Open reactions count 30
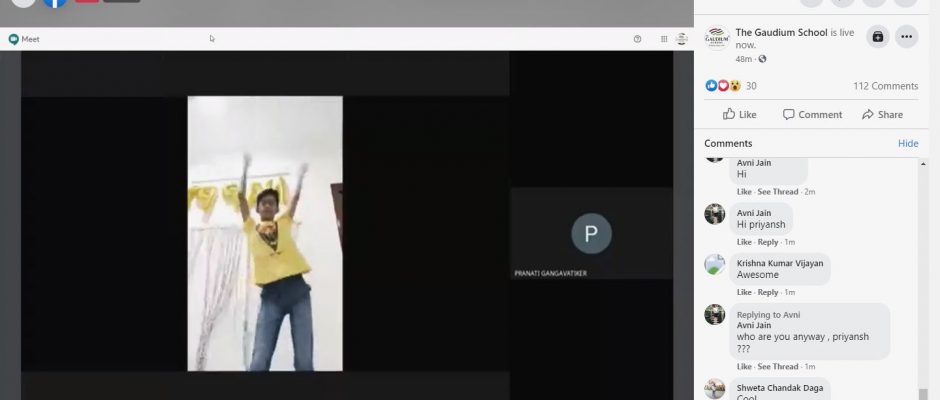 pos(751,86)
